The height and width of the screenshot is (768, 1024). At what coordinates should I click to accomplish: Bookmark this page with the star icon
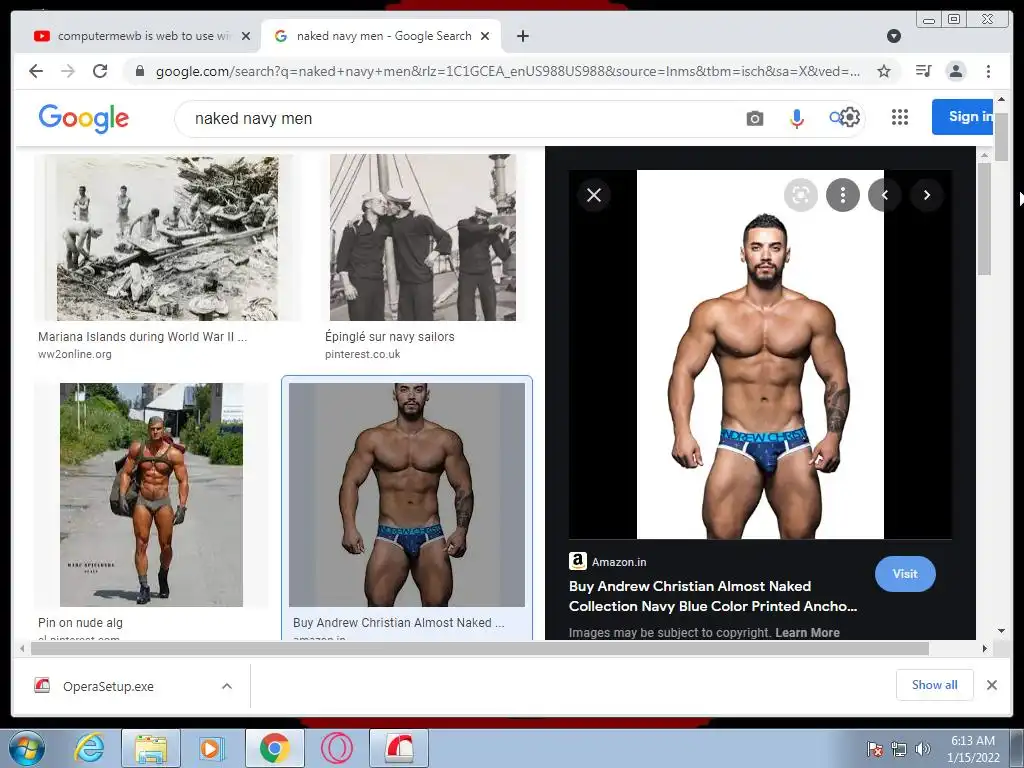click(884, 71)
